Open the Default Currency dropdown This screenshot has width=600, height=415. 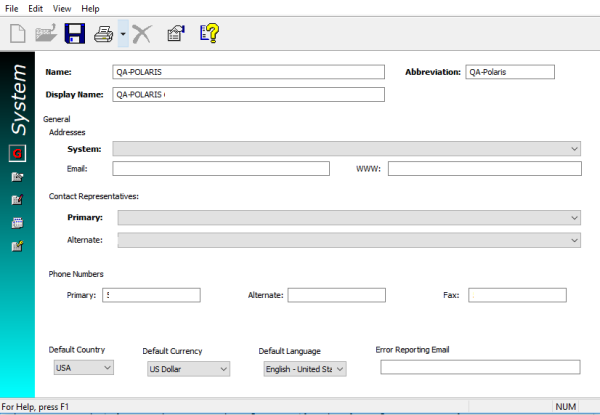223,368
